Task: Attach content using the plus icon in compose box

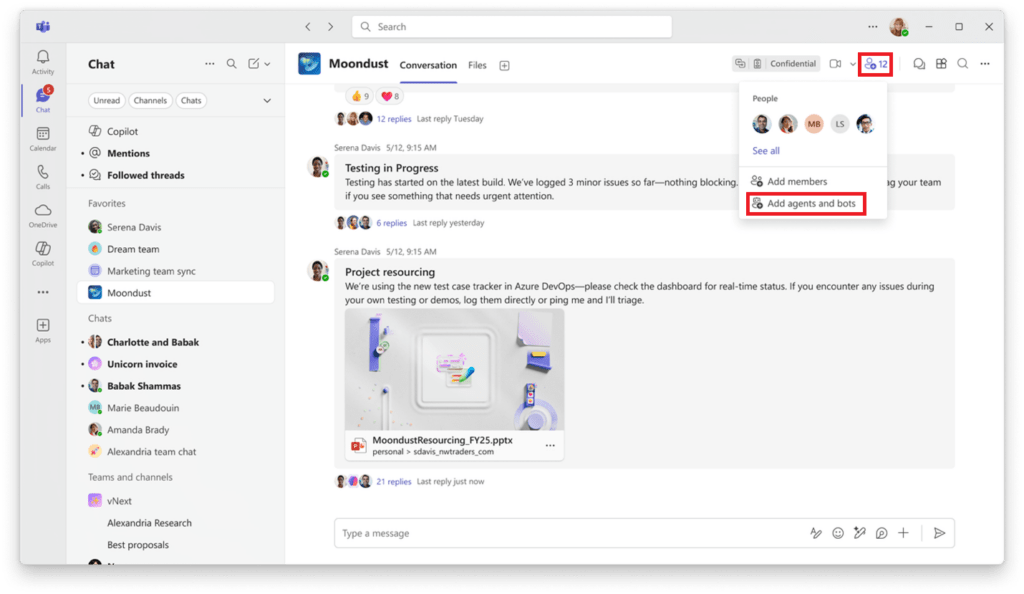Action: [903, 533]
